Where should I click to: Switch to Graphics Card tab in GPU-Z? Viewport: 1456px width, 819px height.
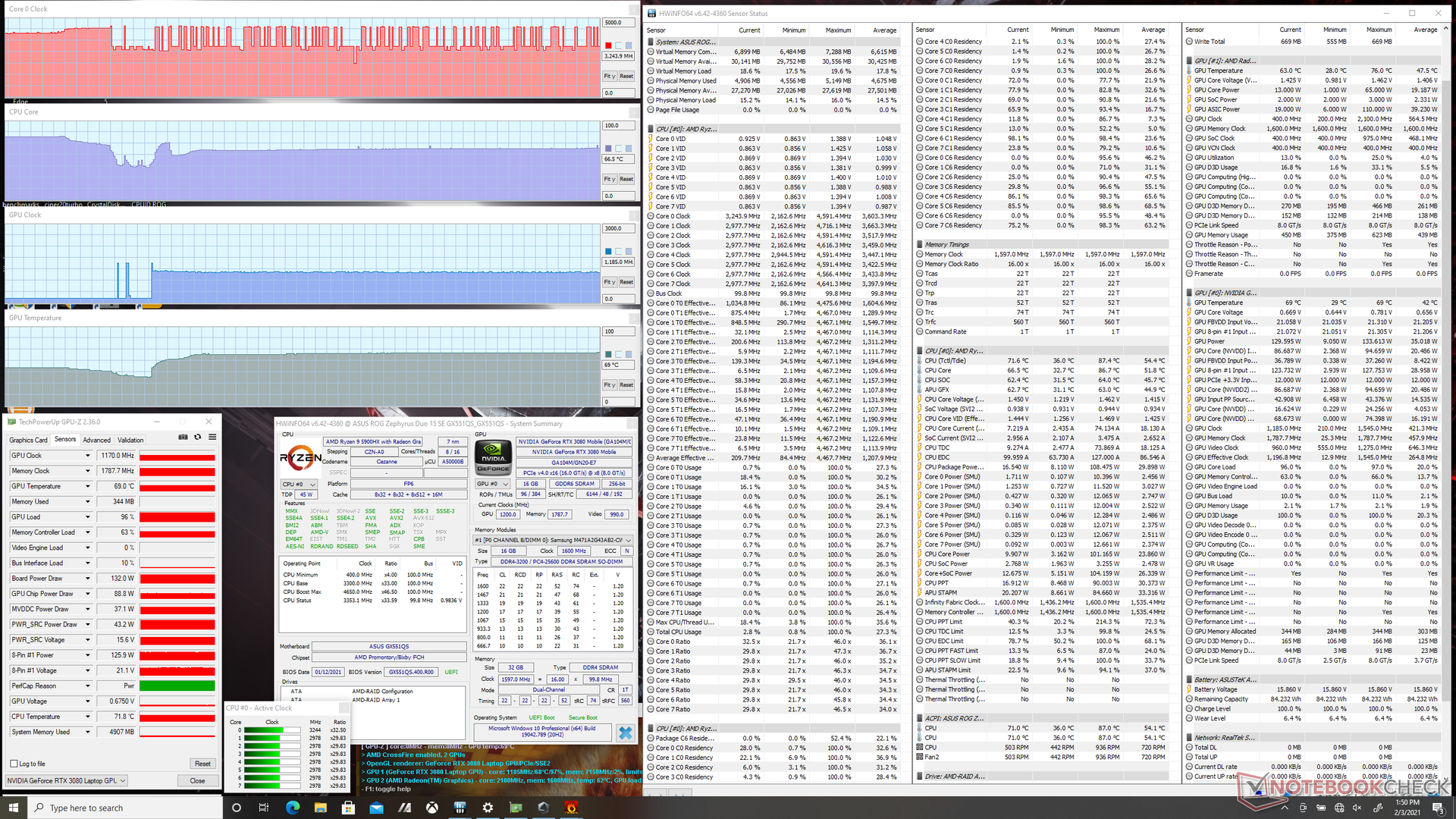[x=28, y=440]
